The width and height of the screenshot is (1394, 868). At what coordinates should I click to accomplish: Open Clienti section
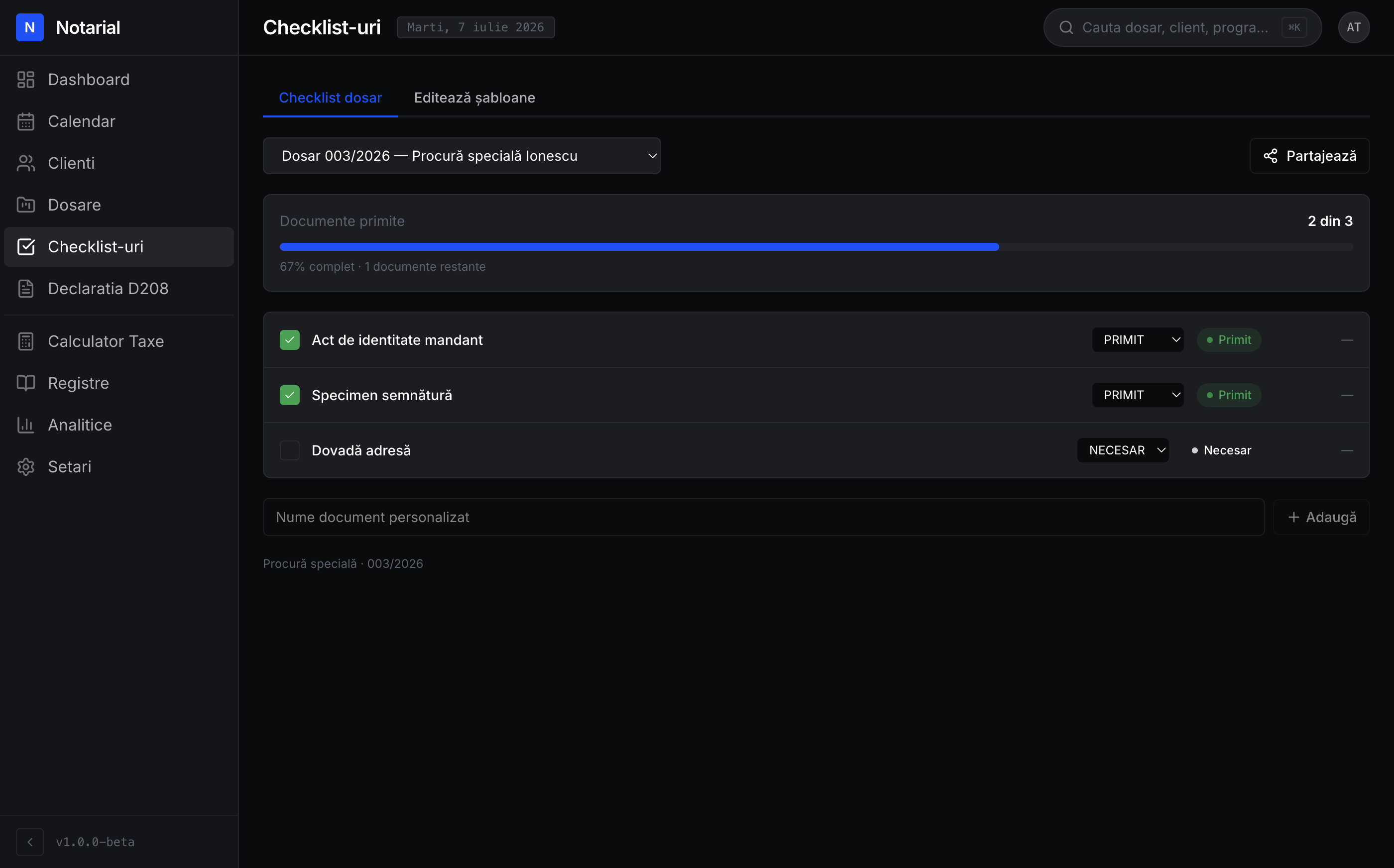tap(119, 163)
